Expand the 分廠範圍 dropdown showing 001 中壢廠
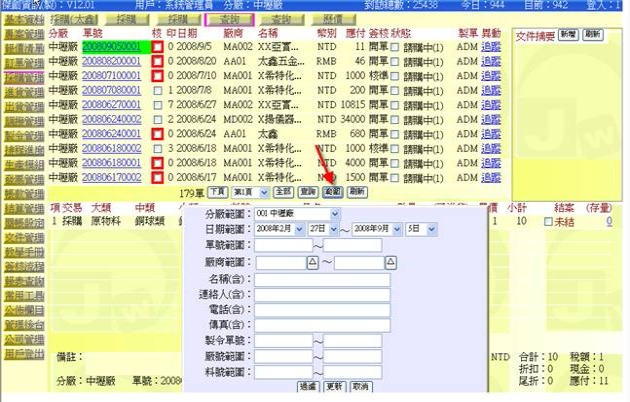Viewport: 630px width, 402px height. click(334, 214)
